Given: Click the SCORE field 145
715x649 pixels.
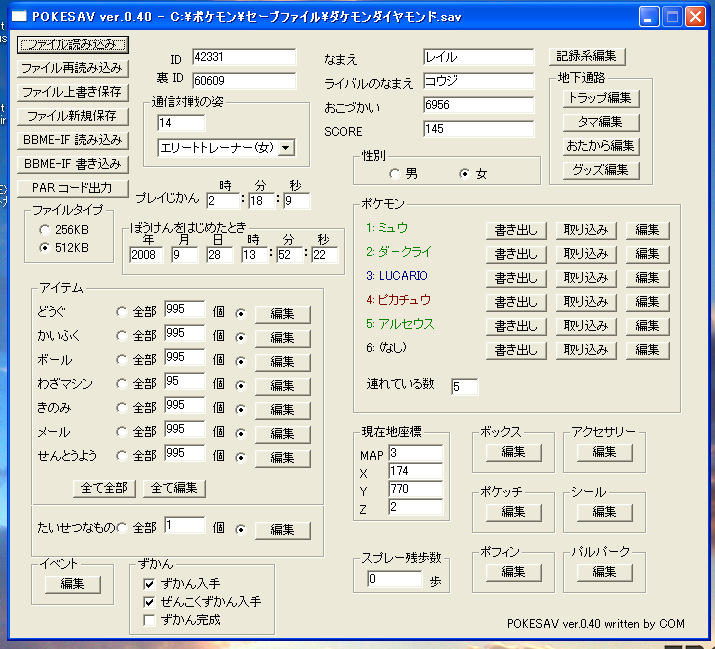Looking at the screenshot, I should (x=478, y=129).
